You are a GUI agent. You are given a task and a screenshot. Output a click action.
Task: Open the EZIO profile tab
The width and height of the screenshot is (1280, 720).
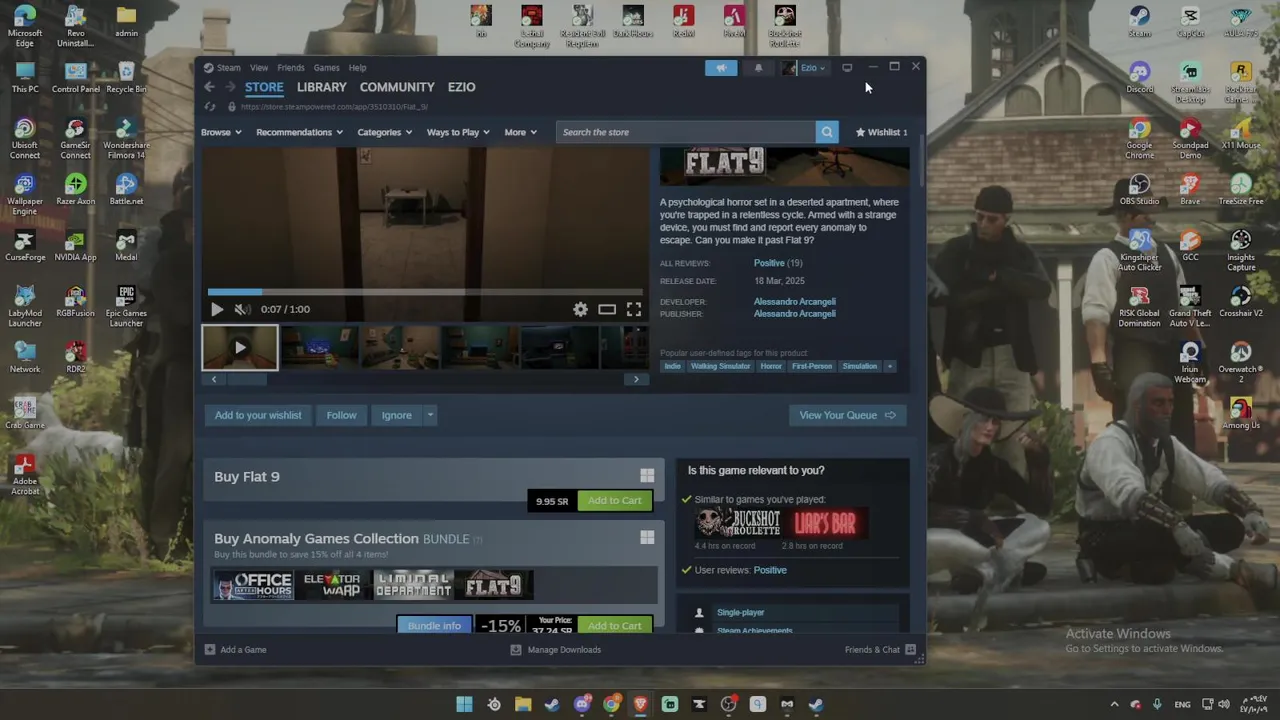click(461, 87)
